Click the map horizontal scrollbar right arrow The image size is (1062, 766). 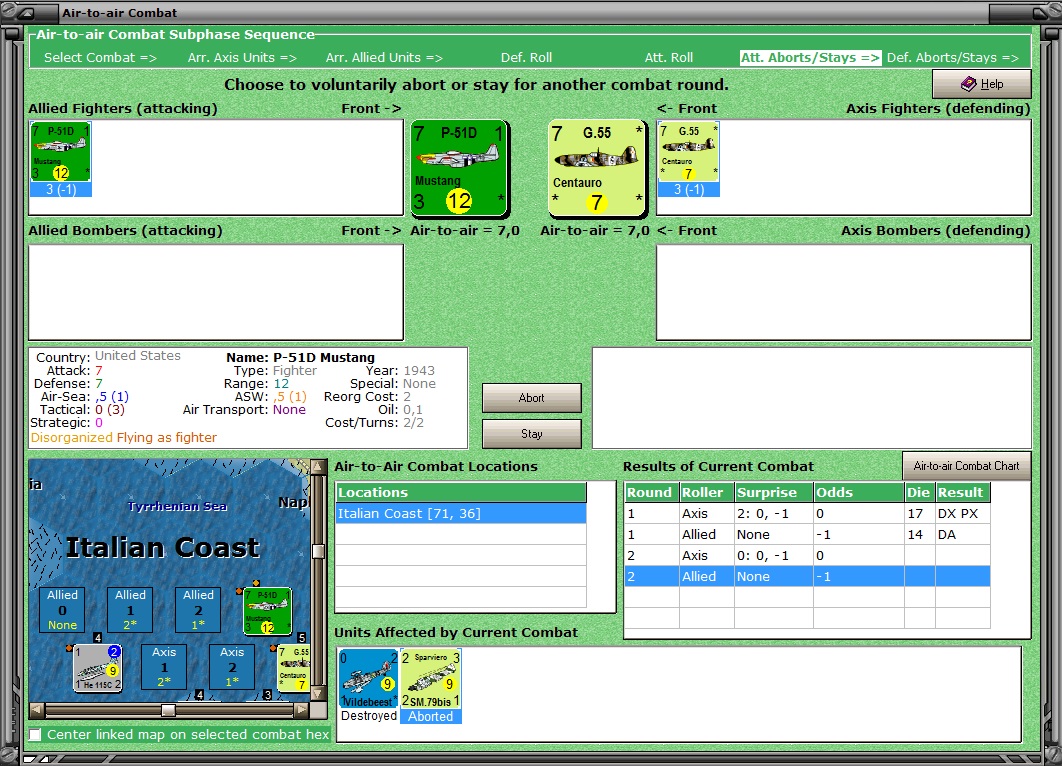click(301, 710)
